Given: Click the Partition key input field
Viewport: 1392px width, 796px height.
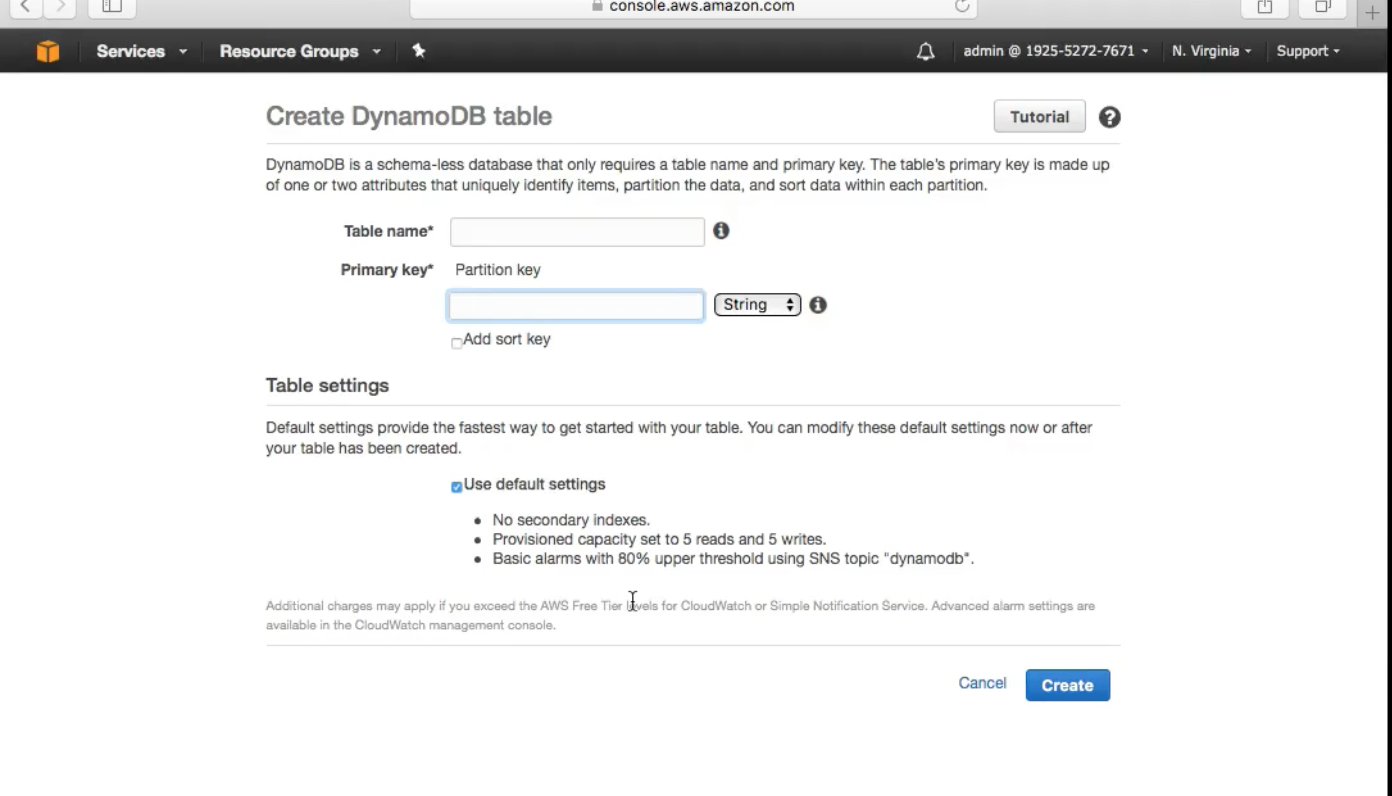Looking at the screenshot, I should pos(576,306).
